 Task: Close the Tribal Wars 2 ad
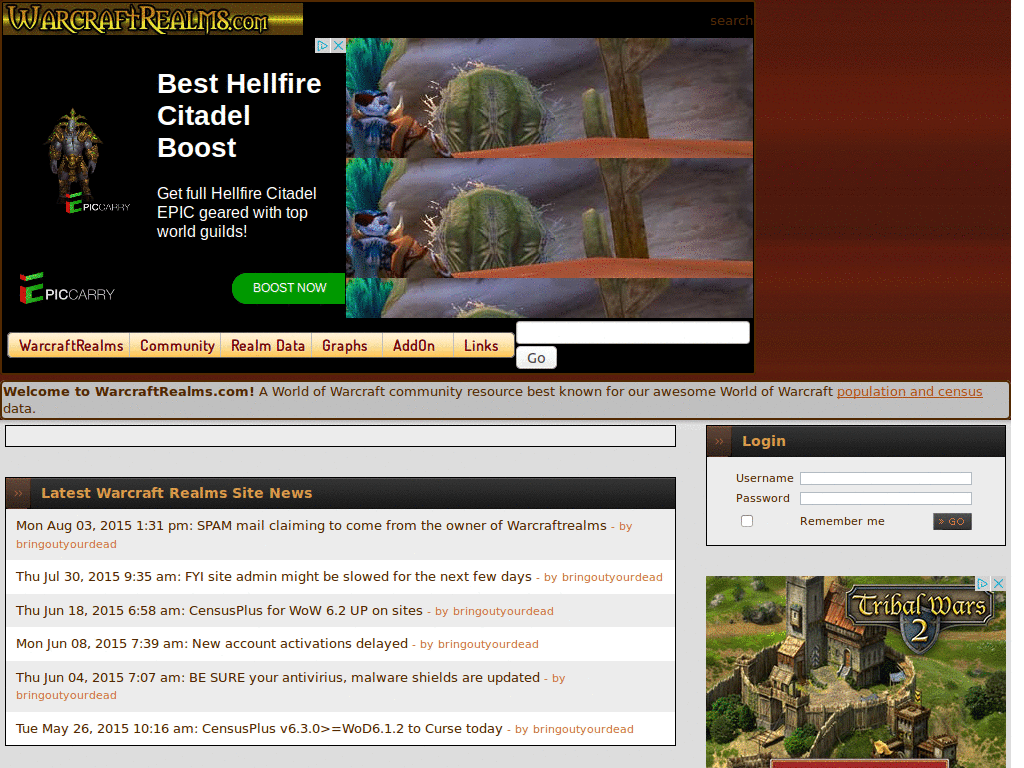999,583
